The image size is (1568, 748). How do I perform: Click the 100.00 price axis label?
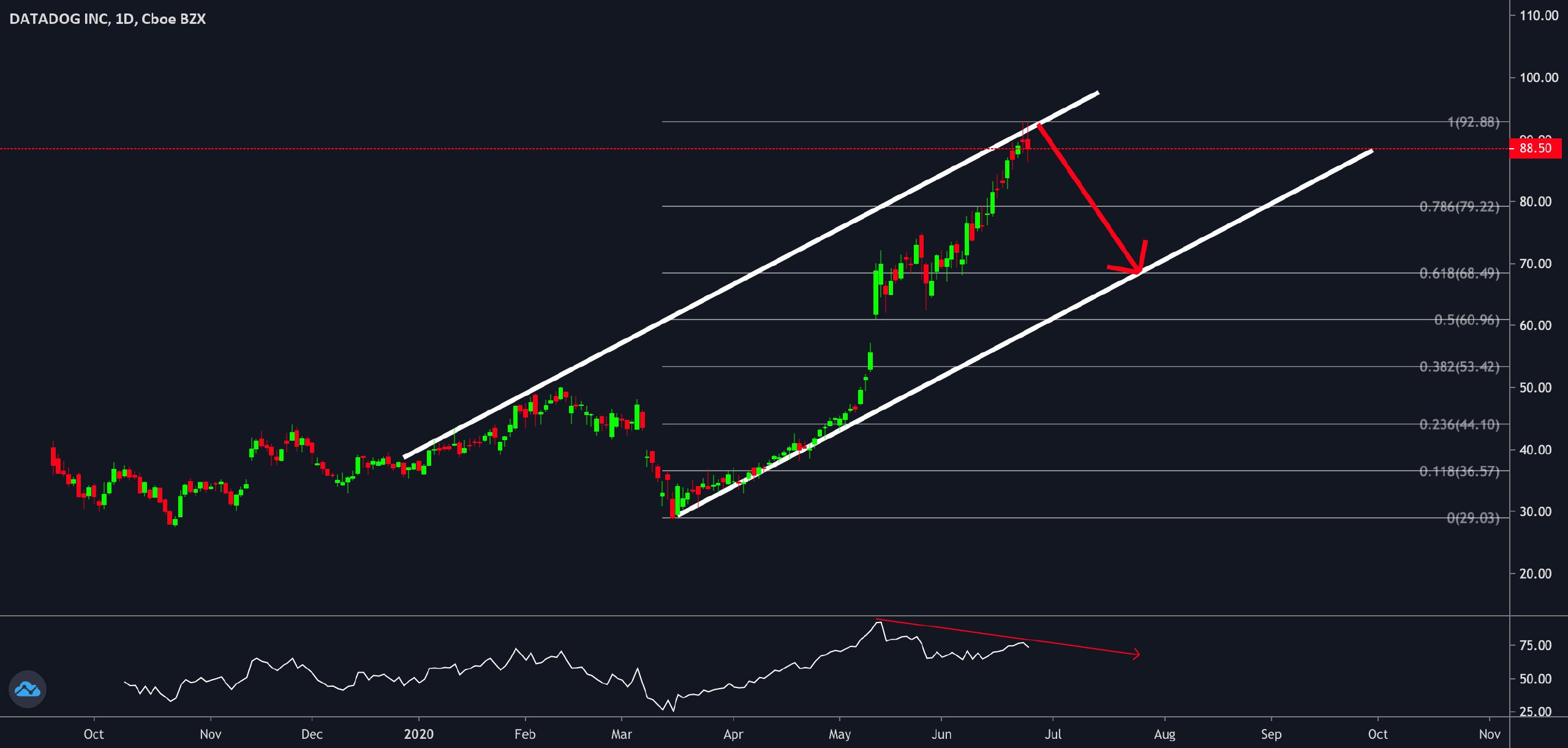click(1539, 77)
